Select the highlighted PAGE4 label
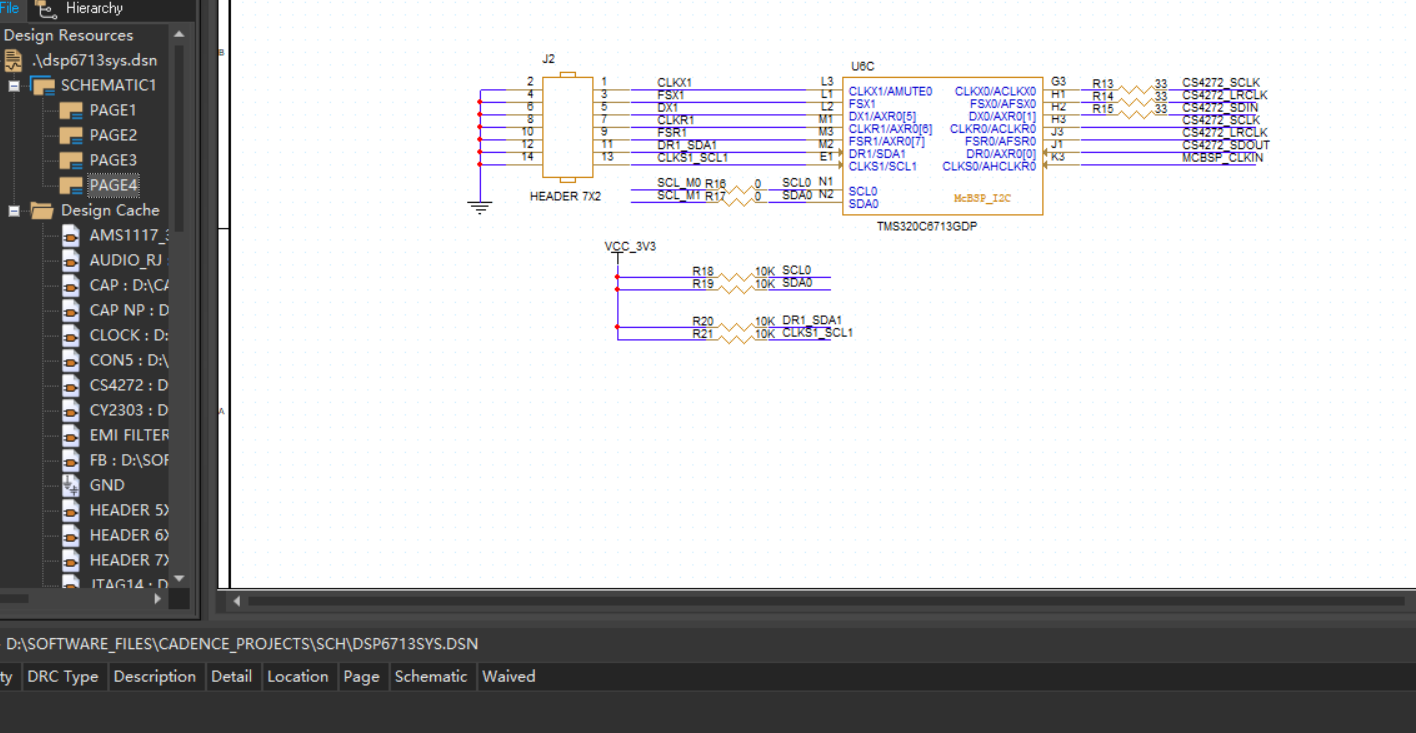The height and width of the screenshot is (733, 1416). pyautogui.click(x=113, y=185)
